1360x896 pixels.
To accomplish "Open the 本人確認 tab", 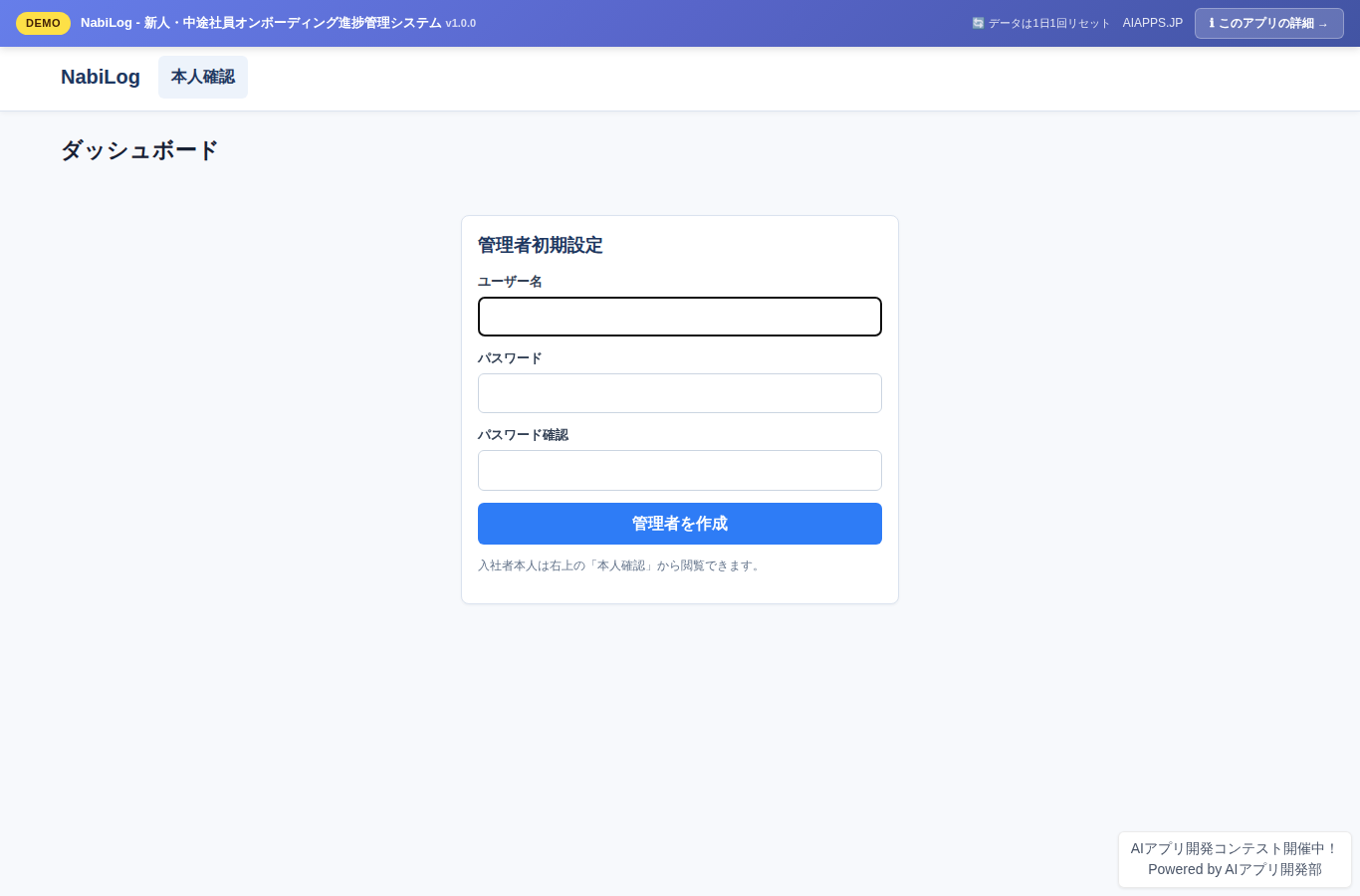I will point(203,77).
